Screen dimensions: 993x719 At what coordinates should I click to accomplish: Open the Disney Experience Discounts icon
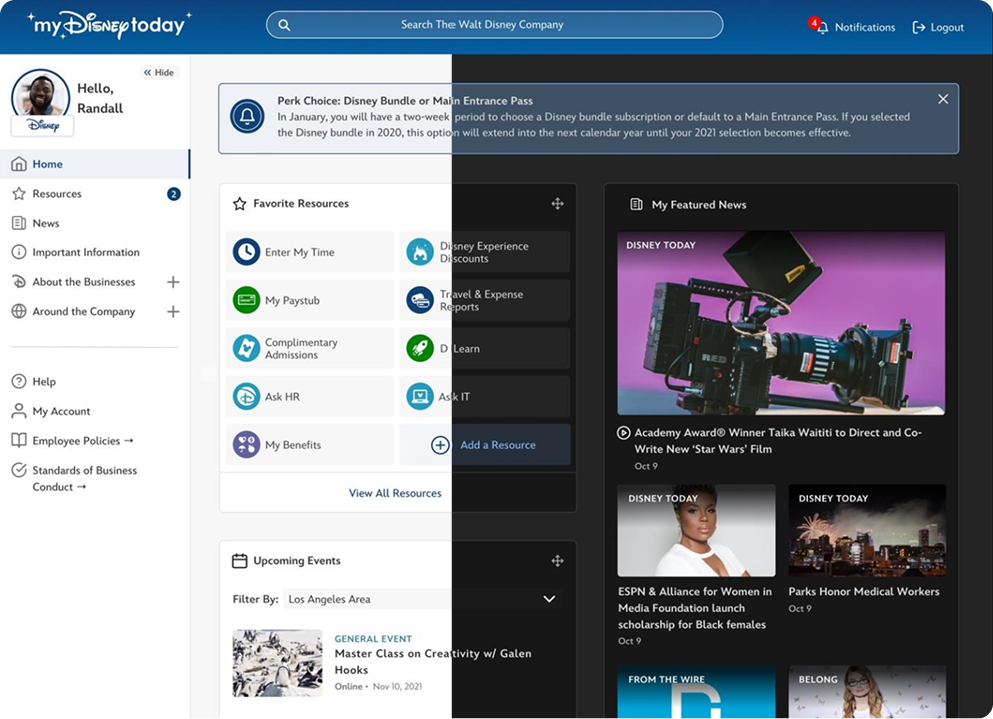pyautogui.click(x=420, y=252)
